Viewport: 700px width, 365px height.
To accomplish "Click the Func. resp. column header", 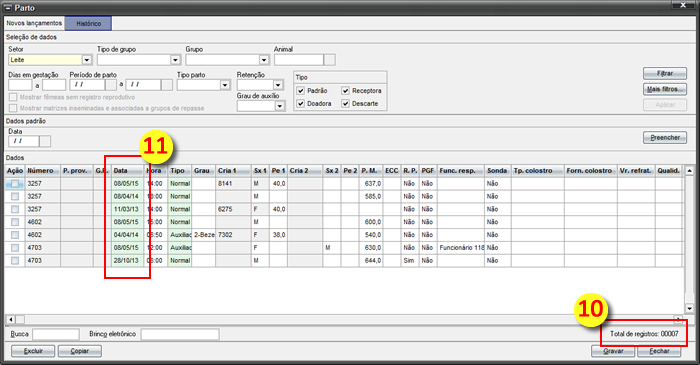I will pyautogui.click(x=460, y=170).
